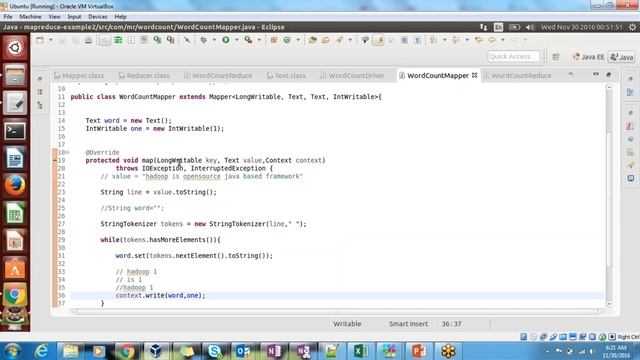Toggle Show Whitespace Characters toolbar button
The width and height of the screenshot is (640, 360).
point(417,40)
